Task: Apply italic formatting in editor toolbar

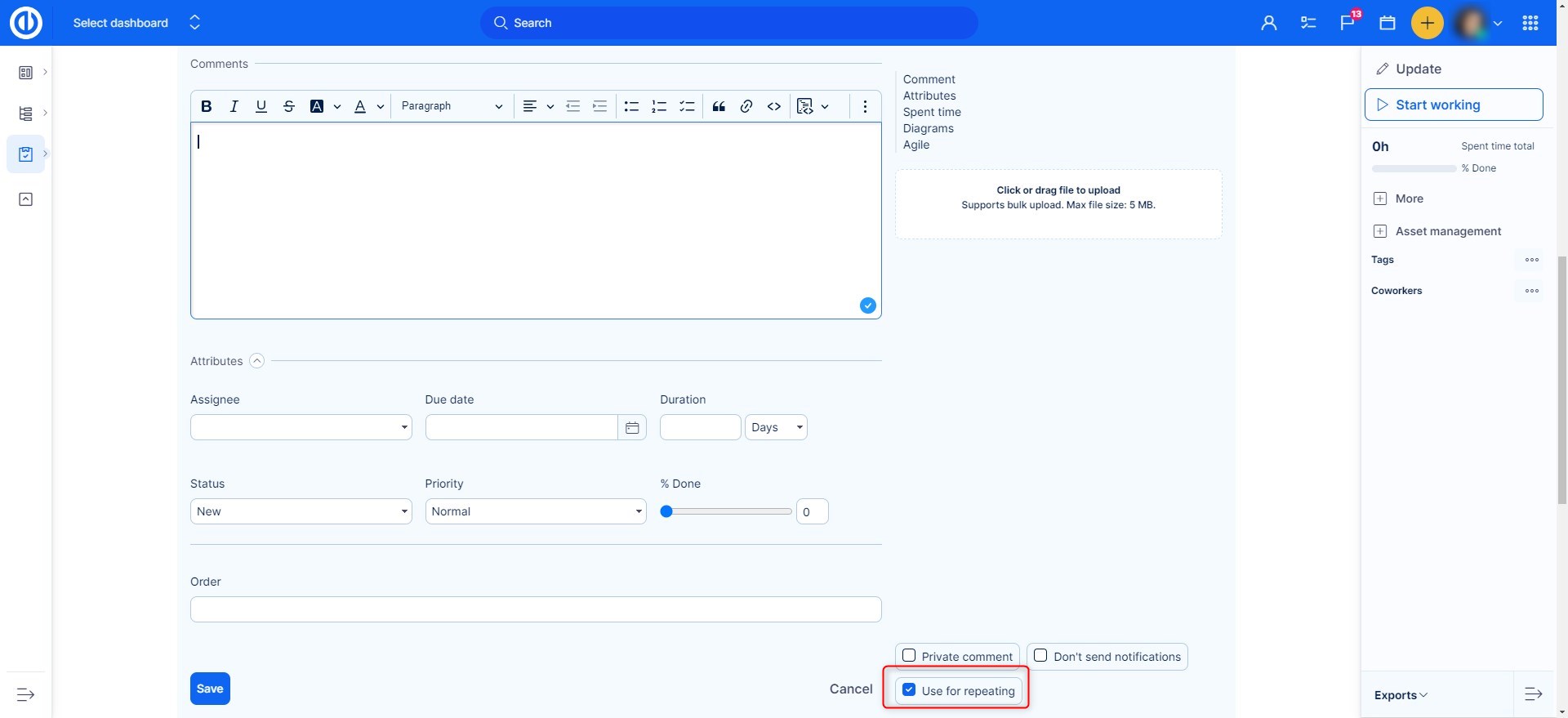Action: coord(234,106)
